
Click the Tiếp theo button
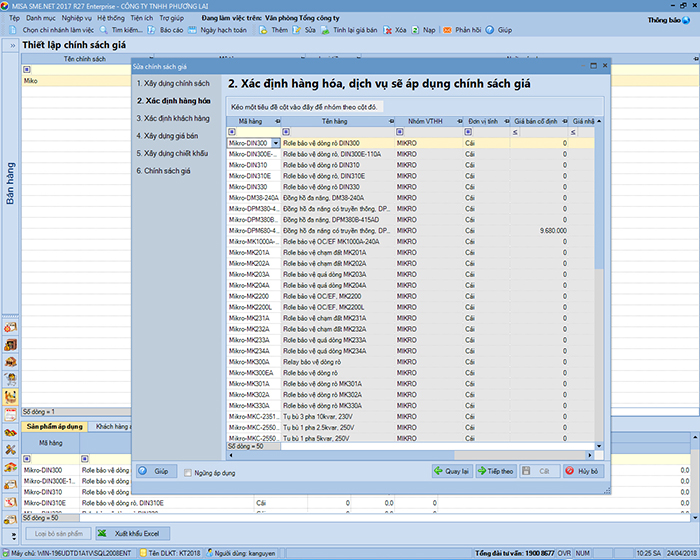click(496, 471)
